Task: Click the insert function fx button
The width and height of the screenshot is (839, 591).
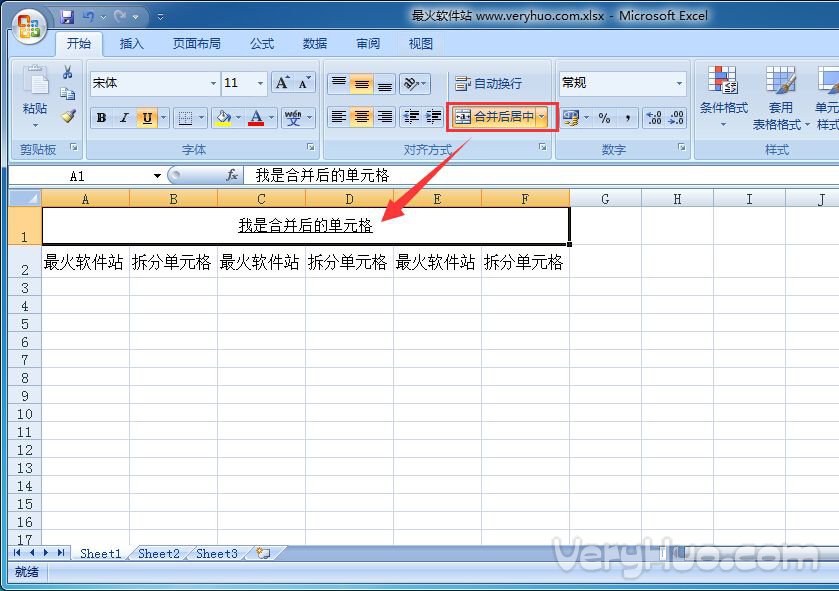Action: (x=232, y=175)
